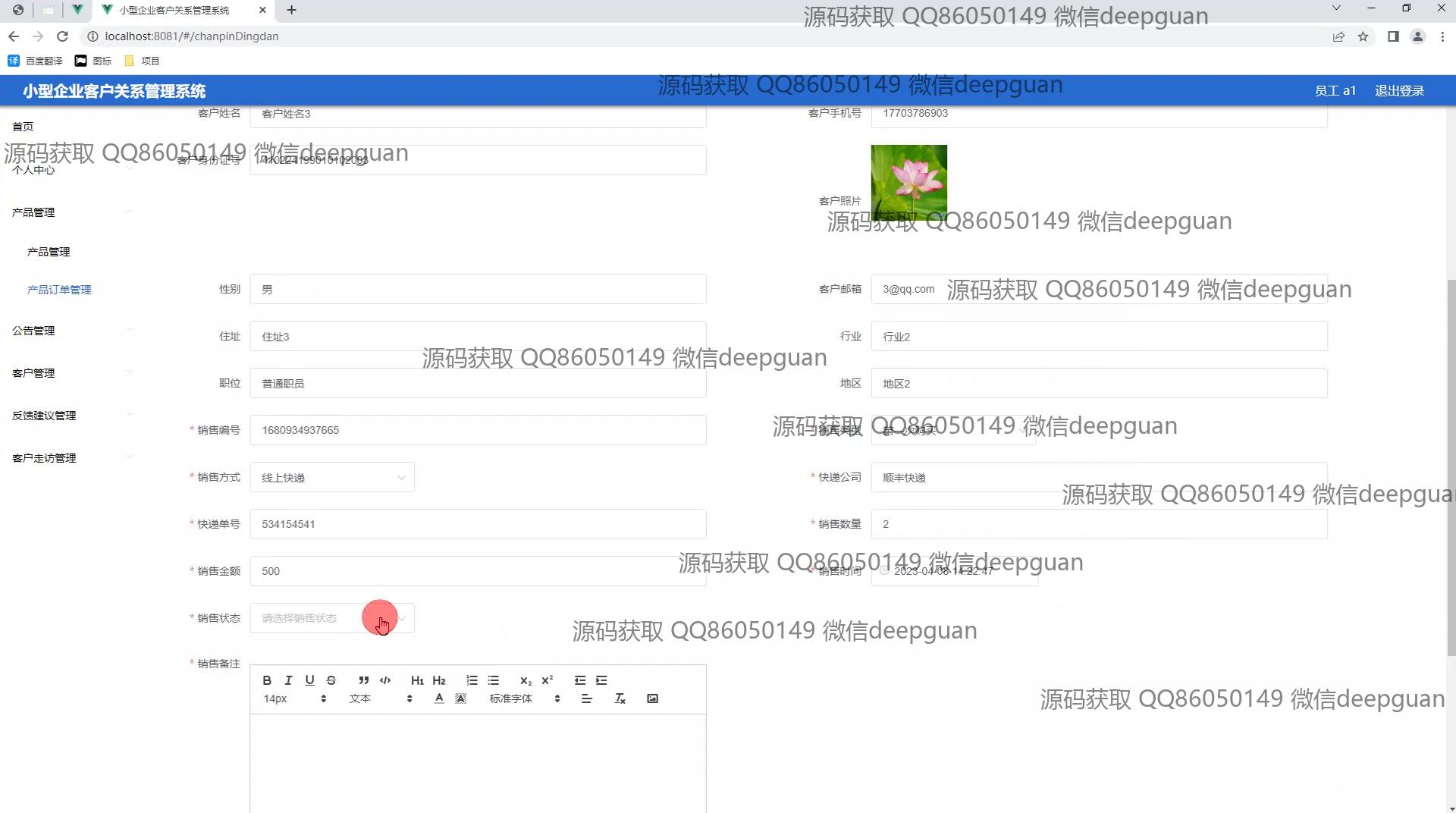Clear text formatting in the editor

(x=620, y=698)
